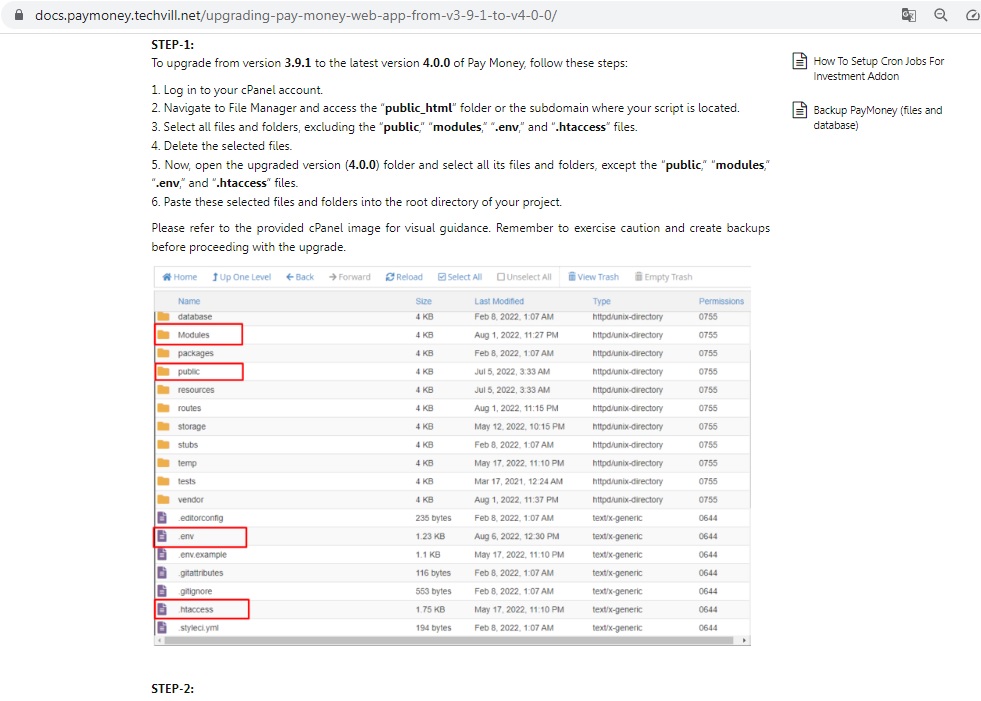Open Backup PayMoney files and database link

[877, 118]
